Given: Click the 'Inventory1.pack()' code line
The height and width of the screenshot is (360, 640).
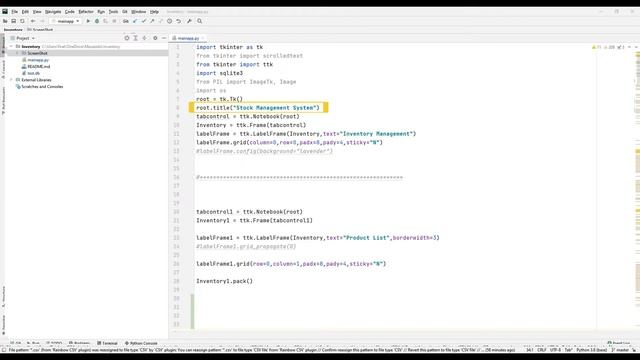Looking at the screenshot, I should pyautogui.click(x=224, y=281).
